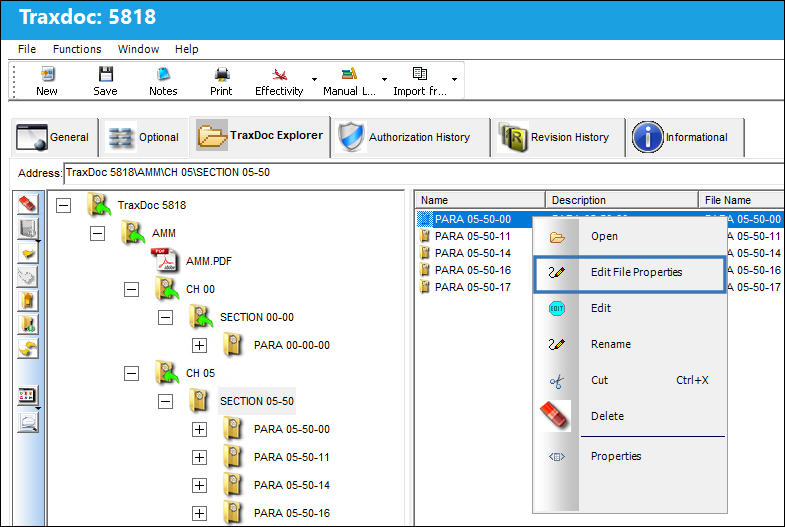The width and height of the screenshot is (785, 527).
Task: Click the Address path input field
Action: 424,173
